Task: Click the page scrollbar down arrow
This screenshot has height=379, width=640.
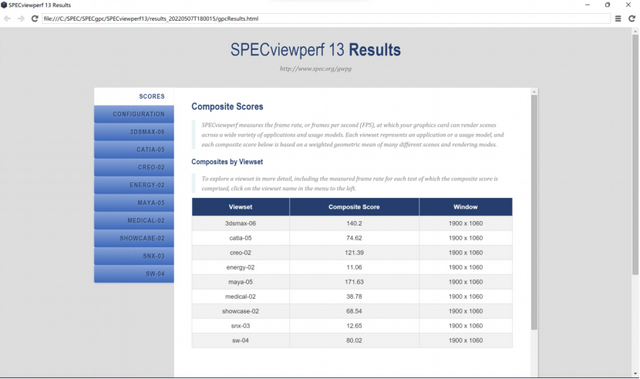Action: click(635, 373)
